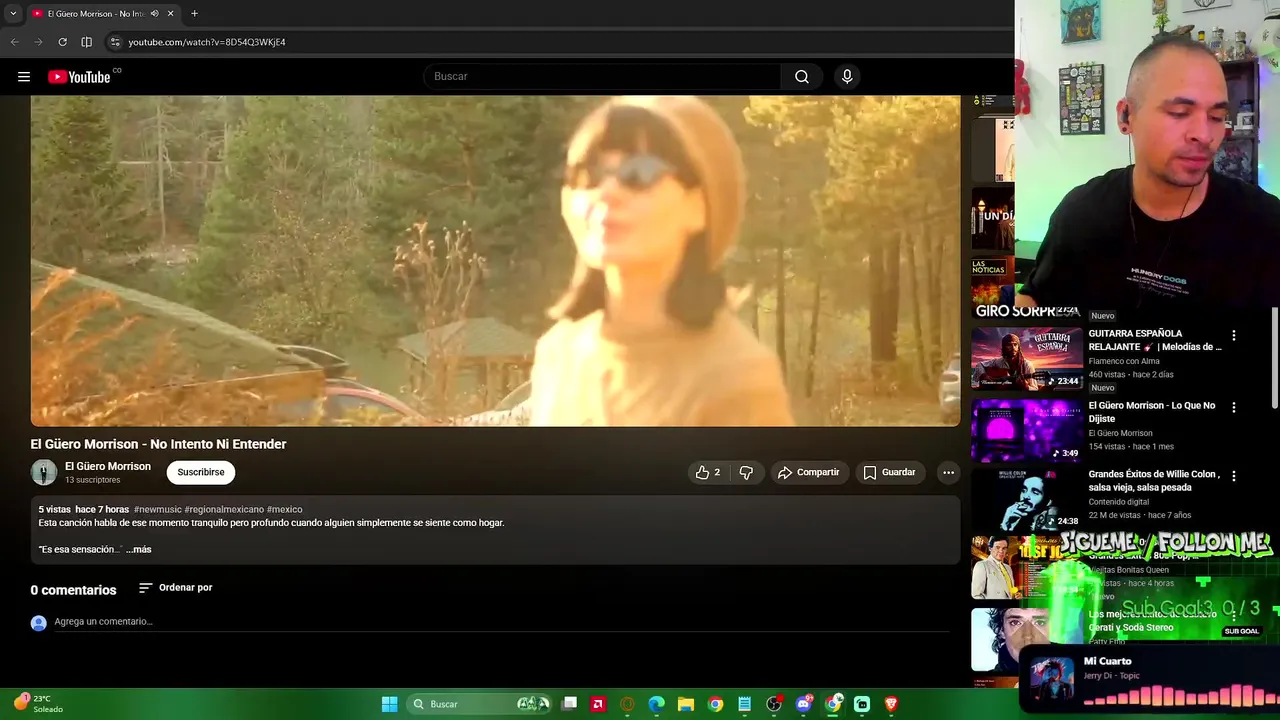Open OBS Studio from taskbar

point(774,704)
